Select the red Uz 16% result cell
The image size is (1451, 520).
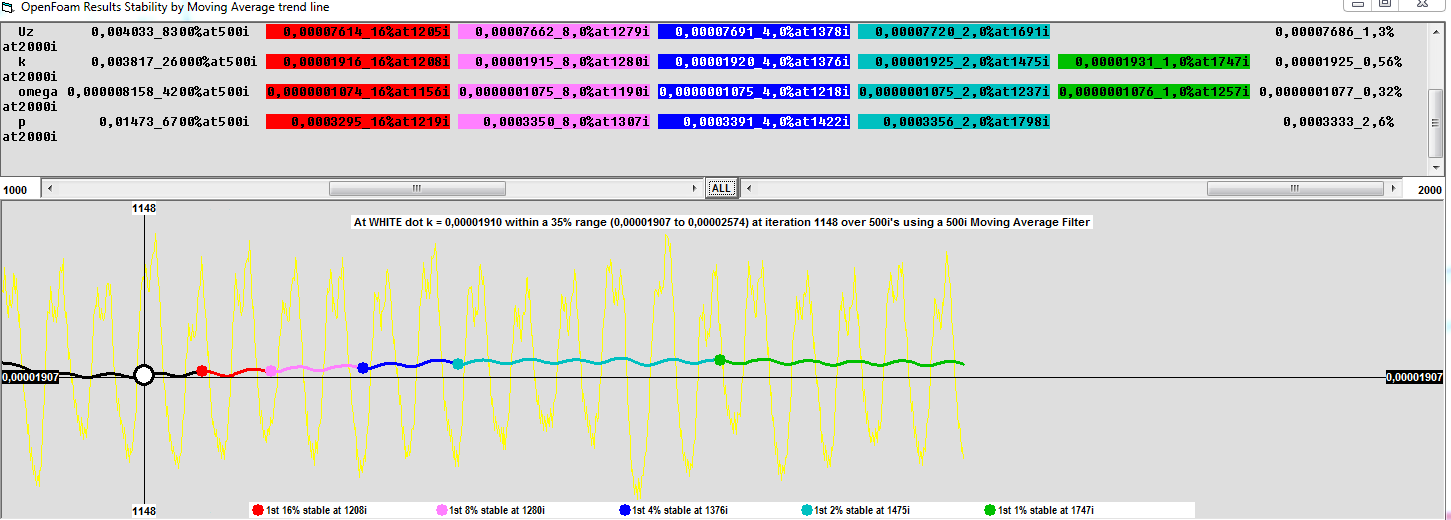click(358, 32)
